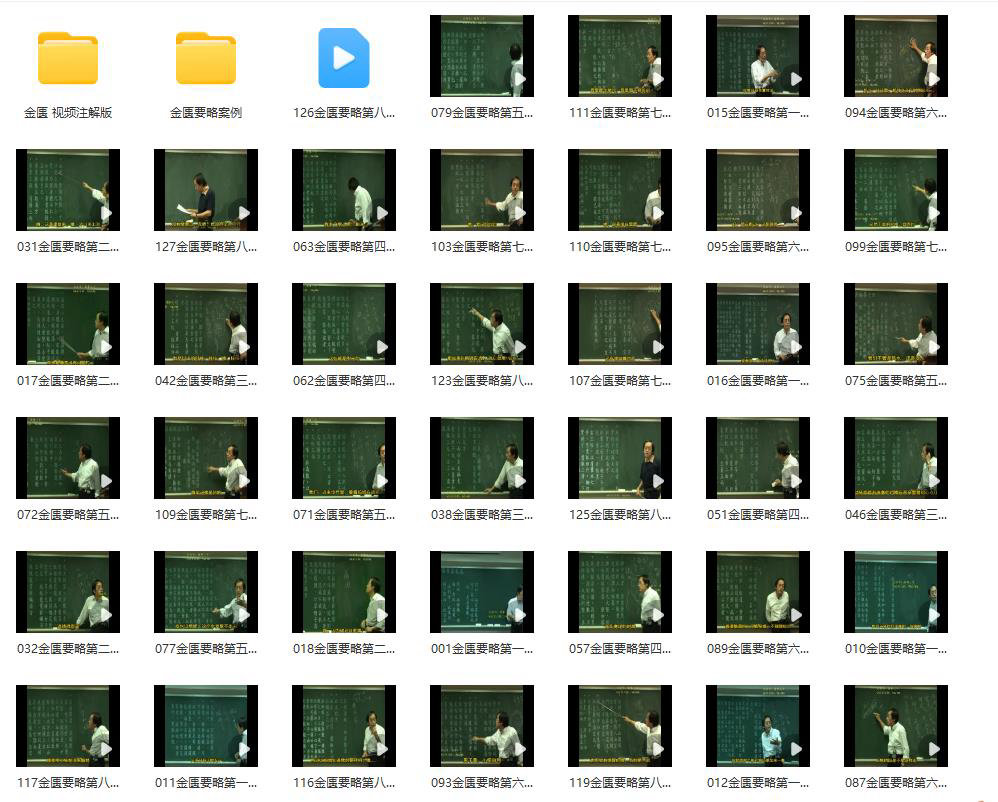Open the 金匮 视频注解版 folder
Screen dimensions: 998x802
click(x=68, y=58)
